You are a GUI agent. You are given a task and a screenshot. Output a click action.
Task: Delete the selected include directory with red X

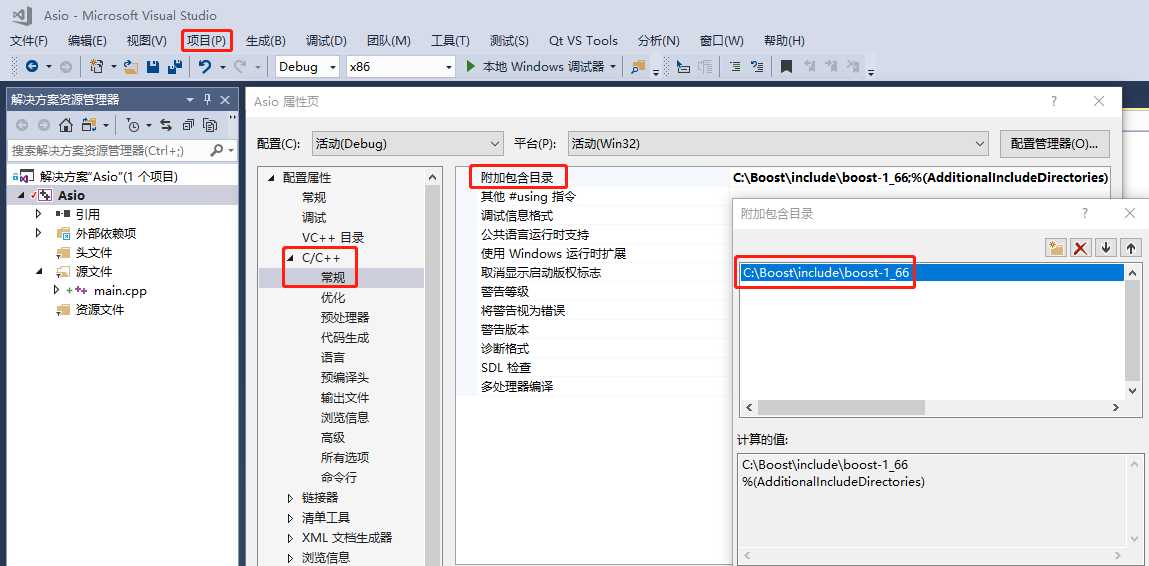click(1080, 248)
